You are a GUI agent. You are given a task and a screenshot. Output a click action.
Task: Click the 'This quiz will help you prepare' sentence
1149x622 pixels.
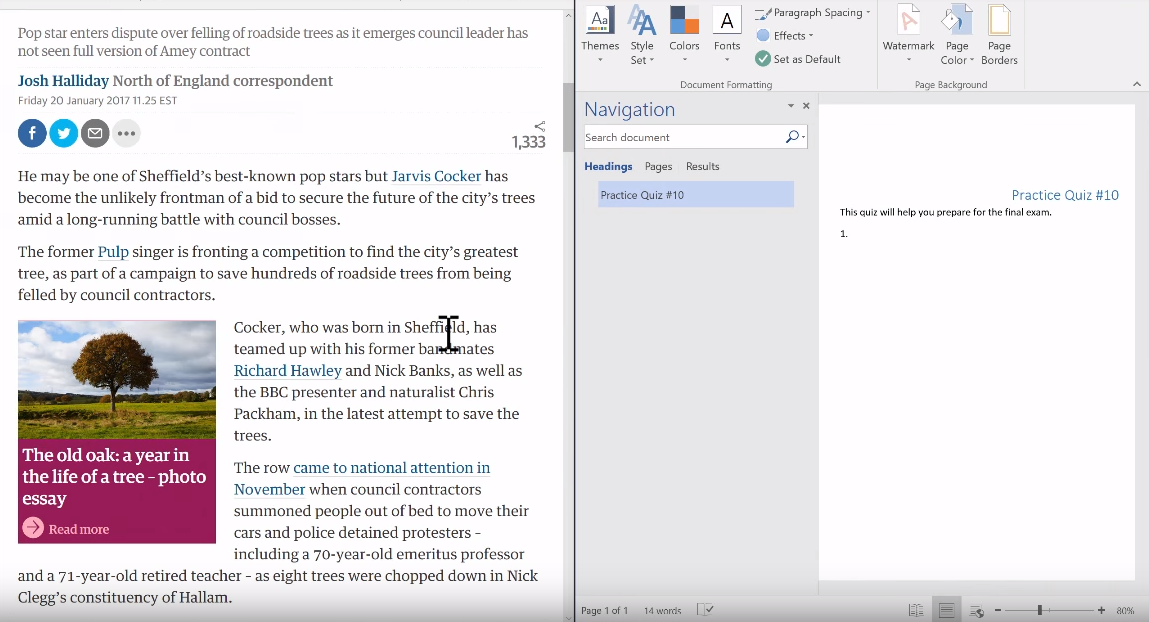(945, 212)
